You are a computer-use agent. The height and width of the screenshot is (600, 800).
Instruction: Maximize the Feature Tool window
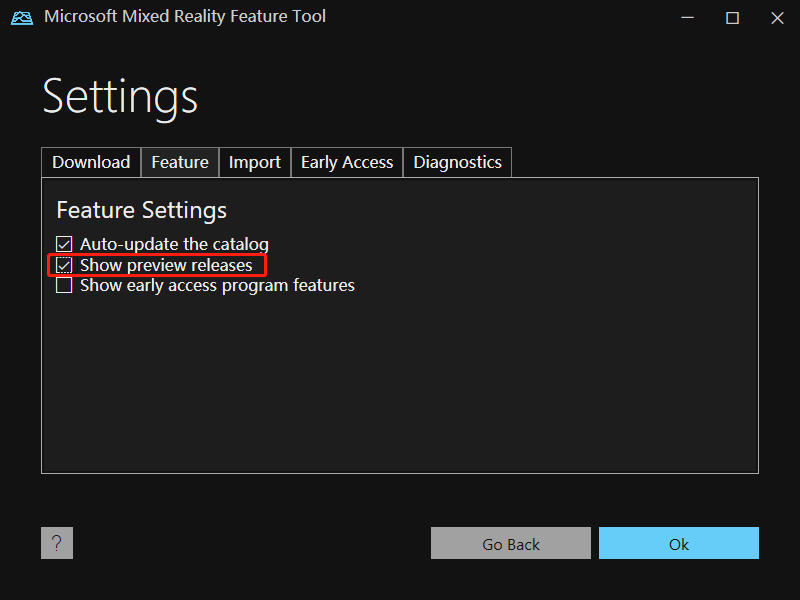click(732, 18)
